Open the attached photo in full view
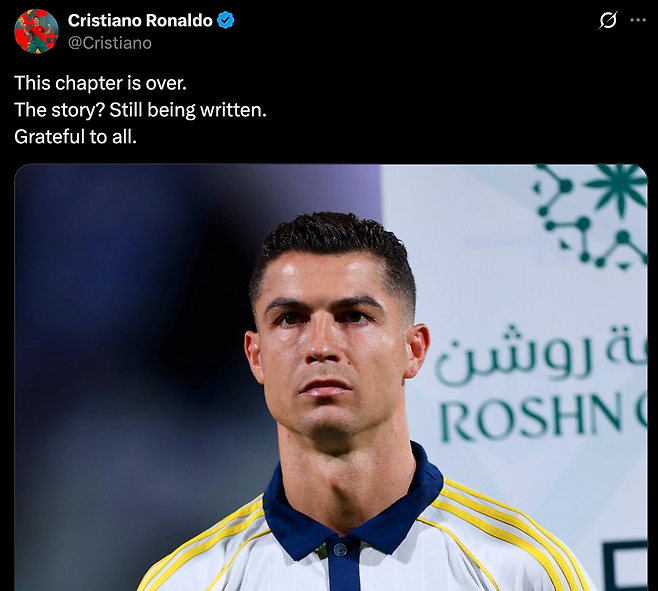The image size is (658, 591). click(331, 377)
